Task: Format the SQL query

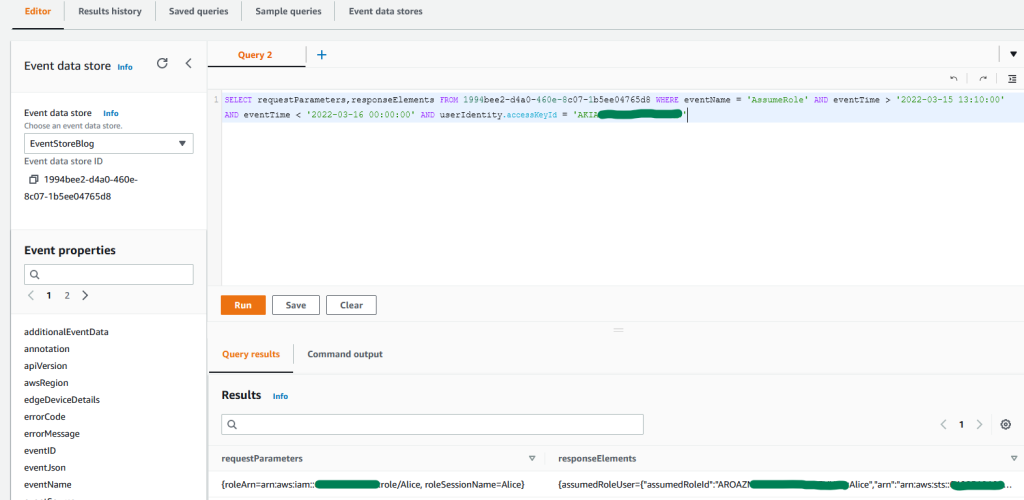Action: [1012, 78]
